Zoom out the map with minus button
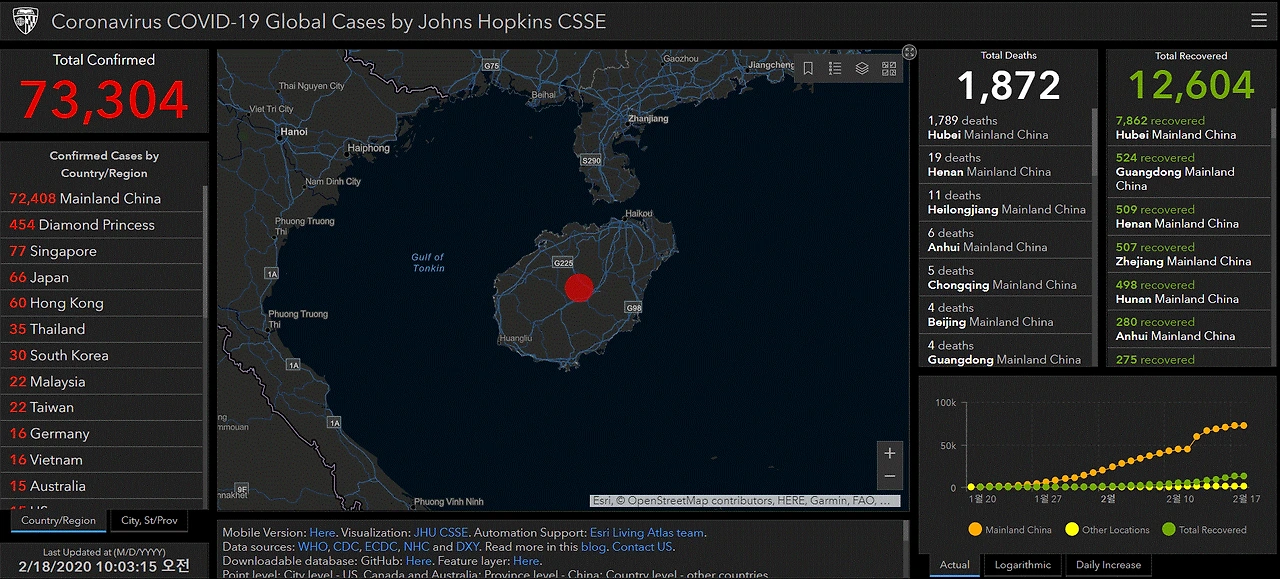Screen dimensions: 1280x579 coord(890,477)
